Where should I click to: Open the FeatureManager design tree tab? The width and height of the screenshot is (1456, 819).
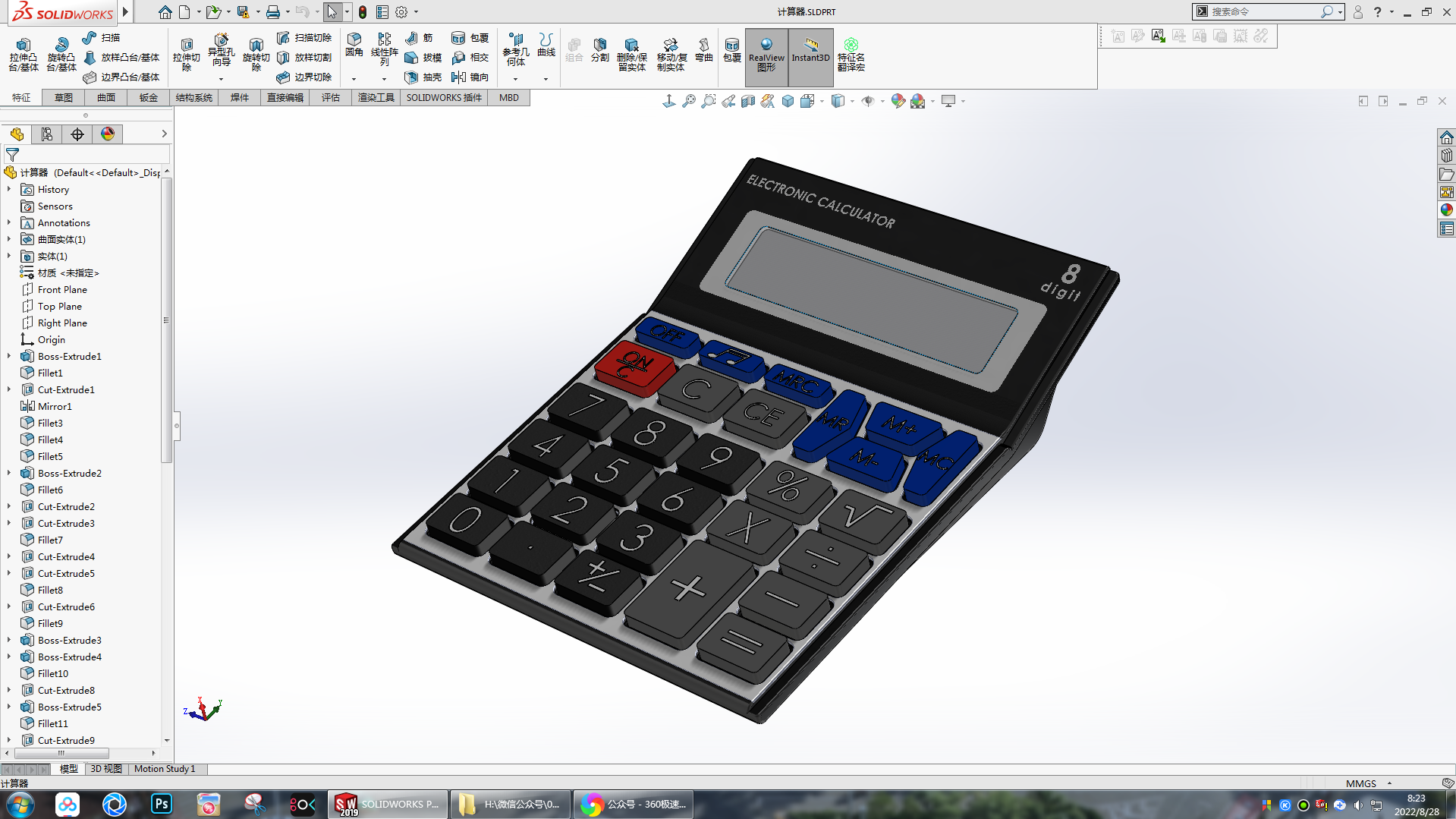[x=17, y=134]
